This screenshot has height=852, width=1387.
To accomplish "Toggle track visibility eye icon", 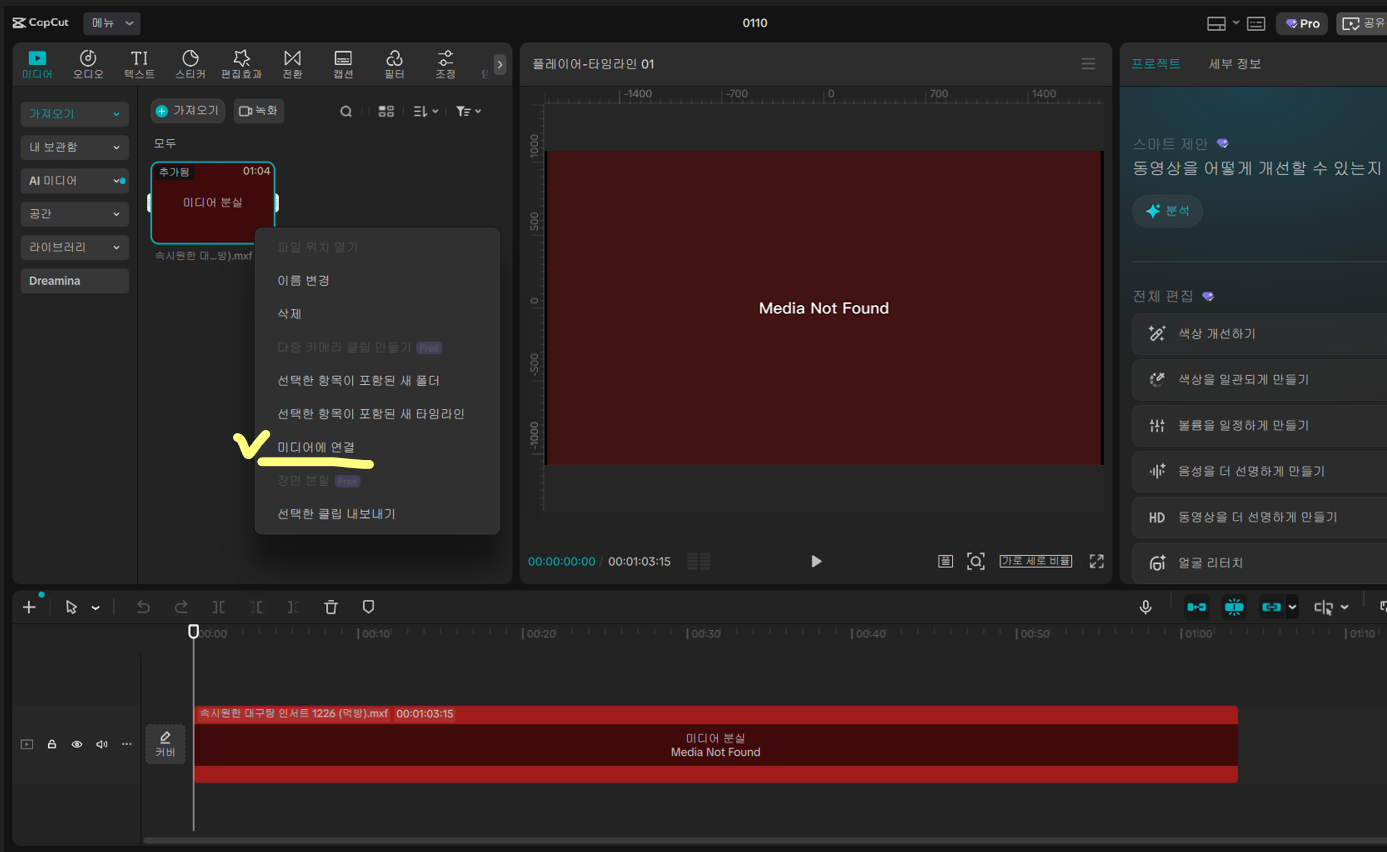I will [77, 744].
